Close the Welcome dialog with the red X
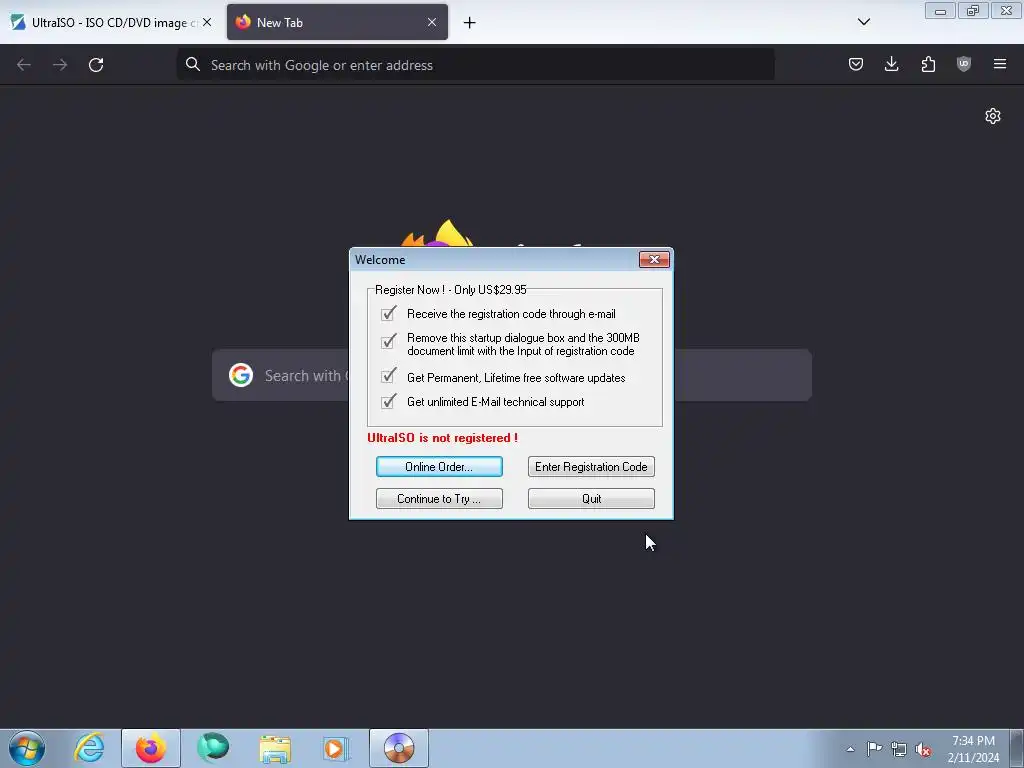Viewport: 1024px width, 768px height. point(654,259)
